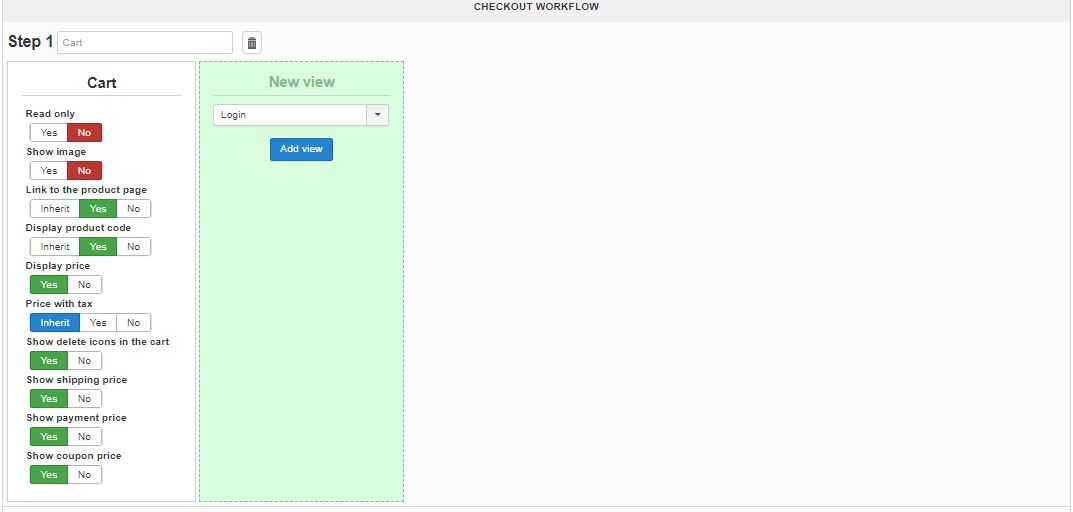
Task: Choose No for Link to the product page
Action: [133, 209]
